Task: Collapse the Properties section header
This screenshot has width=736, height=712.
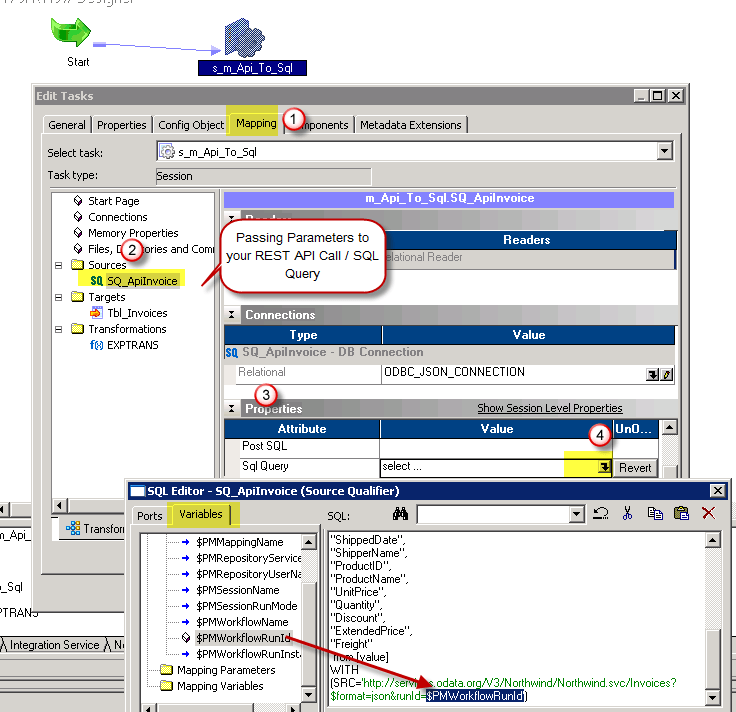Action: click(x=231, y=408)
